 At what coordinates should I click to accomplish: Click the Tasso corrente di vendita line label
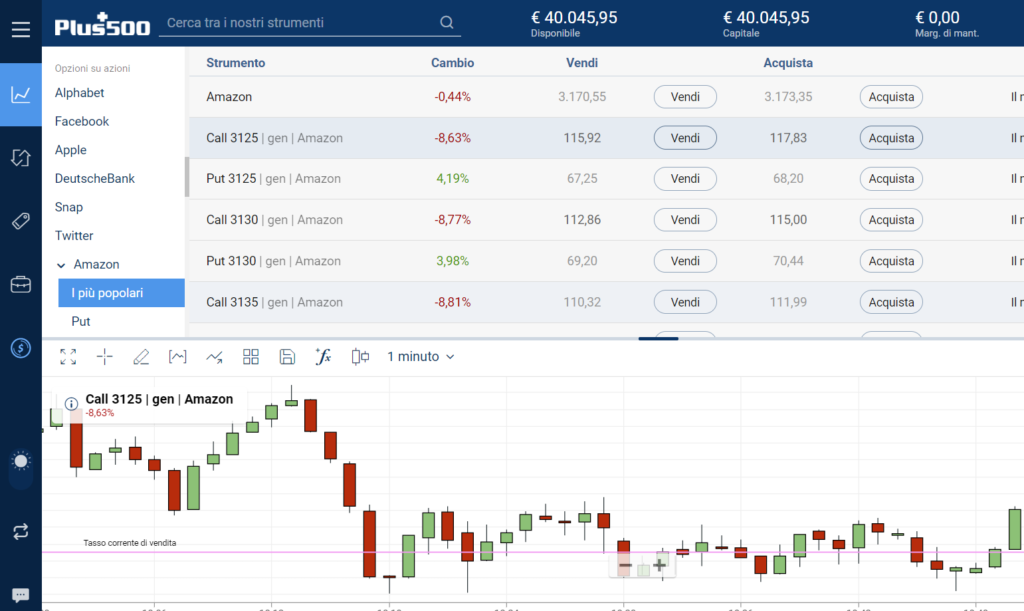(130, 543)
